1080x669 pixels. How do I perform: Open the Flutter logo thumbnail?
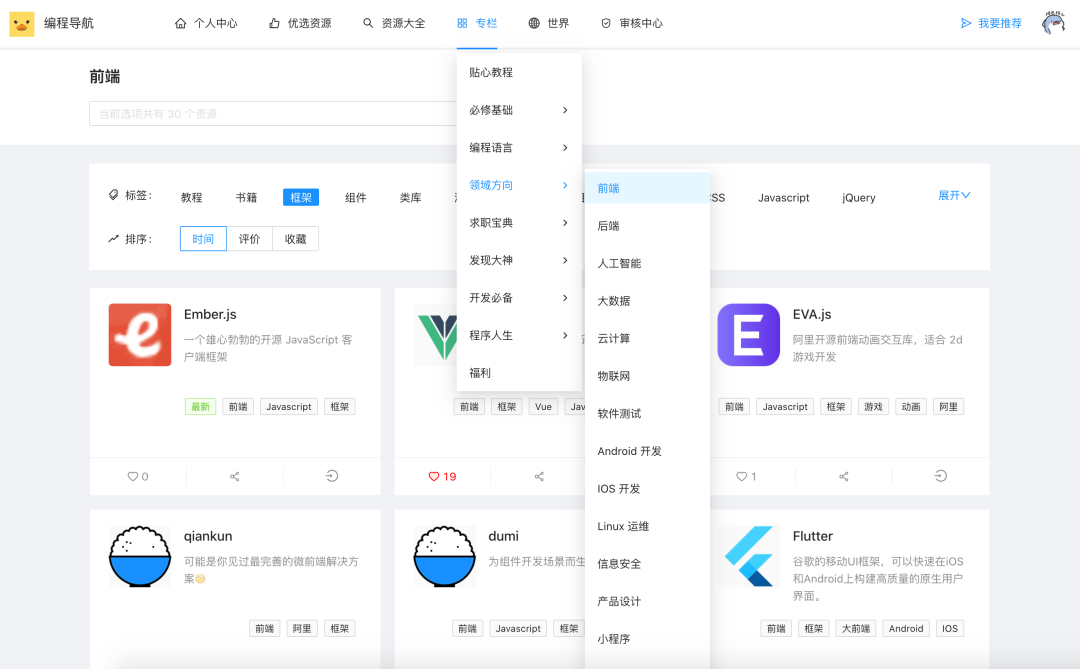[x=748, y=556]
